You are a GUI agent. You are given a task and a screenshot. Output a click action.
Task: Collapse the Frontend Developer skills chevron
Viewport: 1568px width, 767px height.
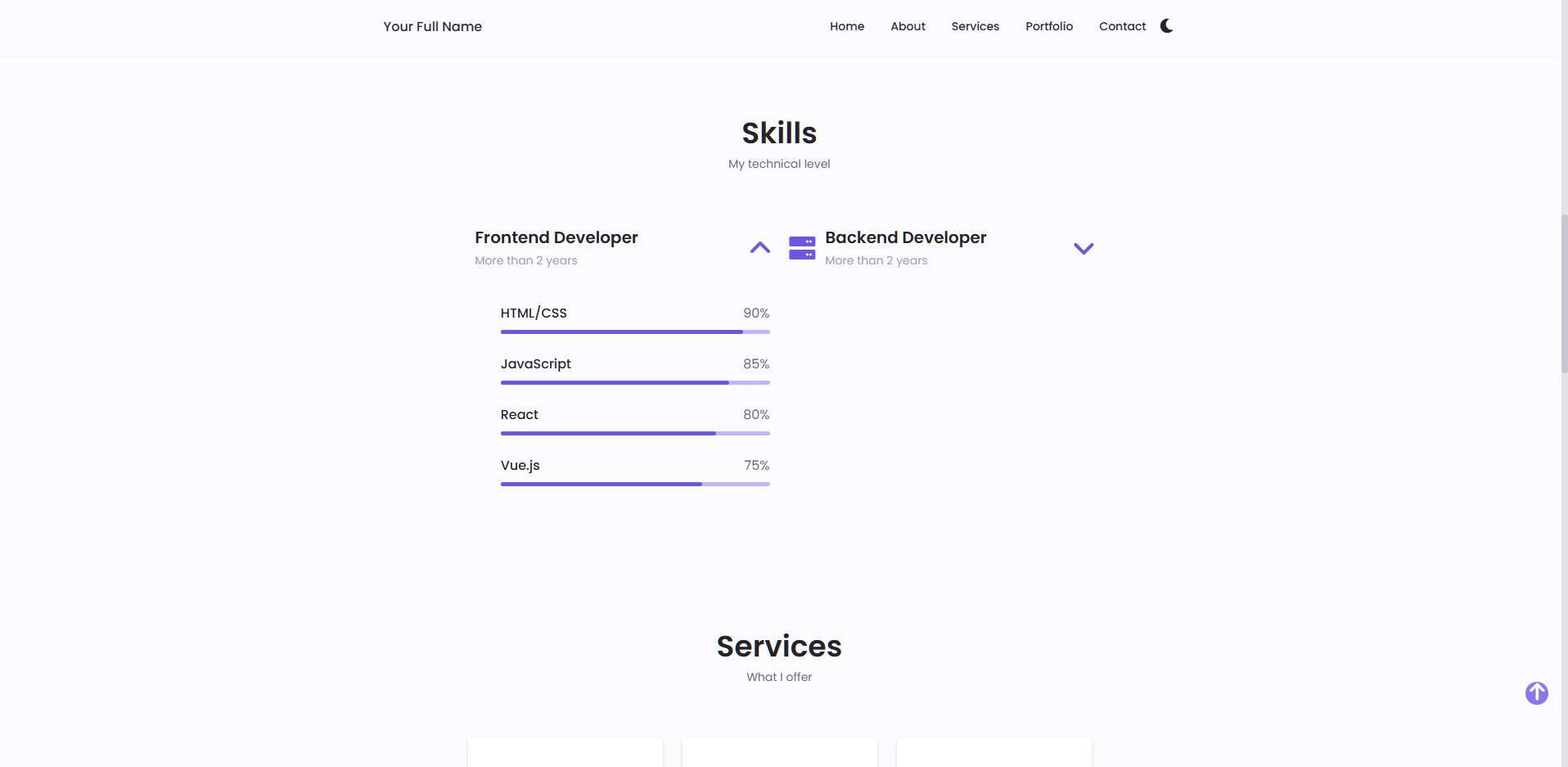click(x=760, y=247)
